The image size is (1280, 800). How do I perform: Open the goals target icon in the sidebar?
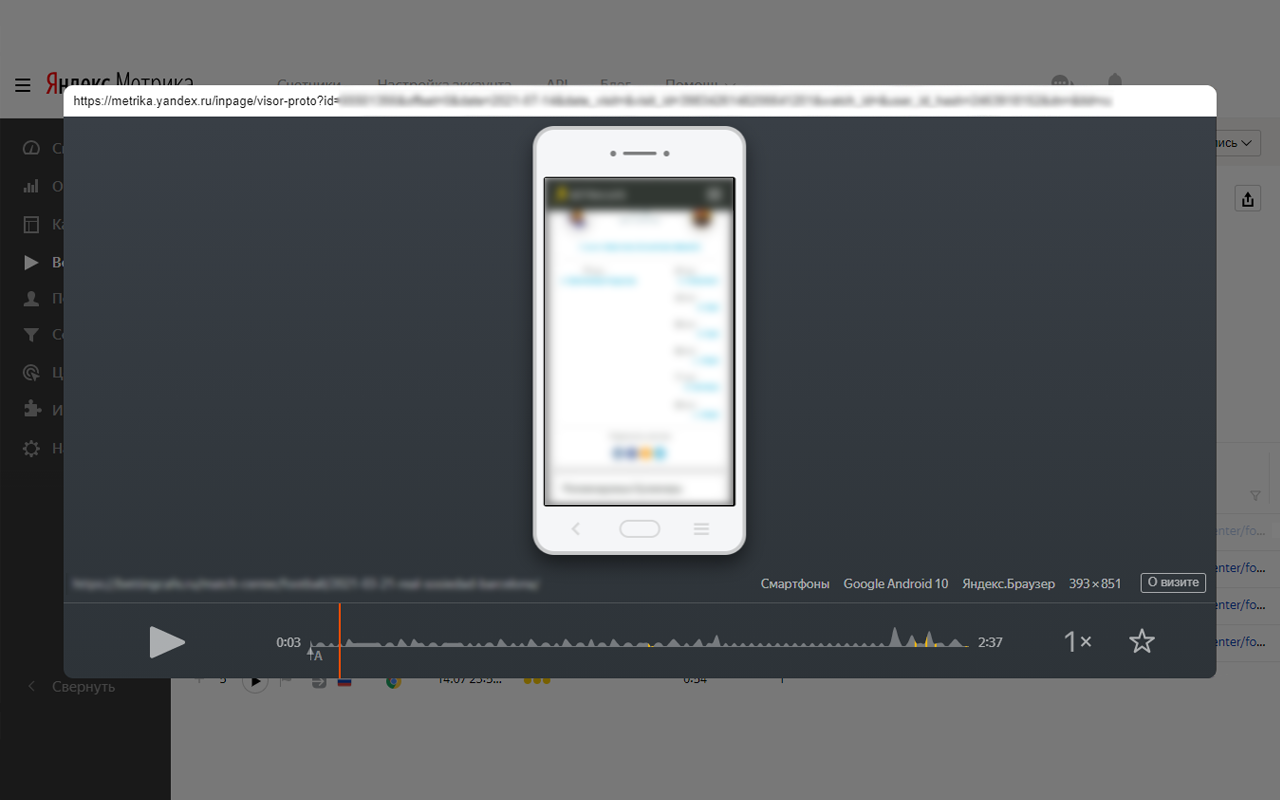point(31,373)
